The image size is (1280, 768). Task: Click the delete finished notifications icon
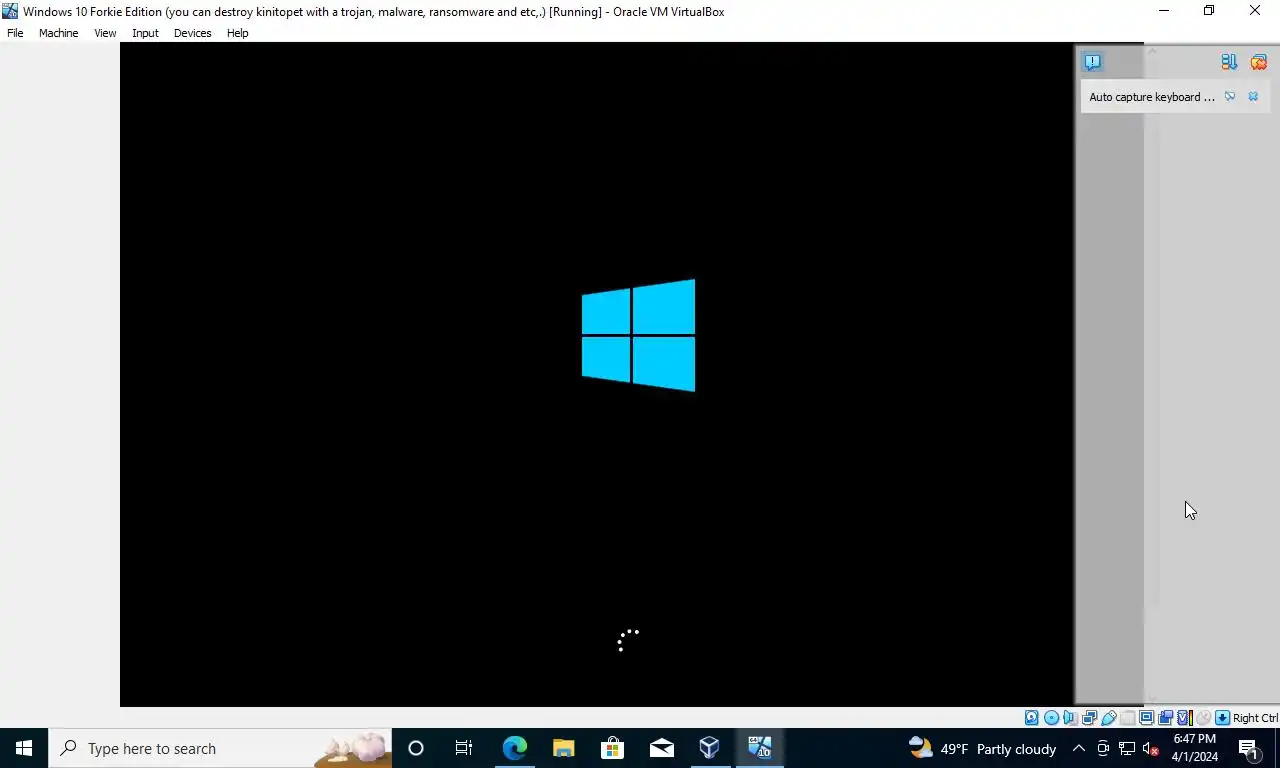(x=1258, y=62)
